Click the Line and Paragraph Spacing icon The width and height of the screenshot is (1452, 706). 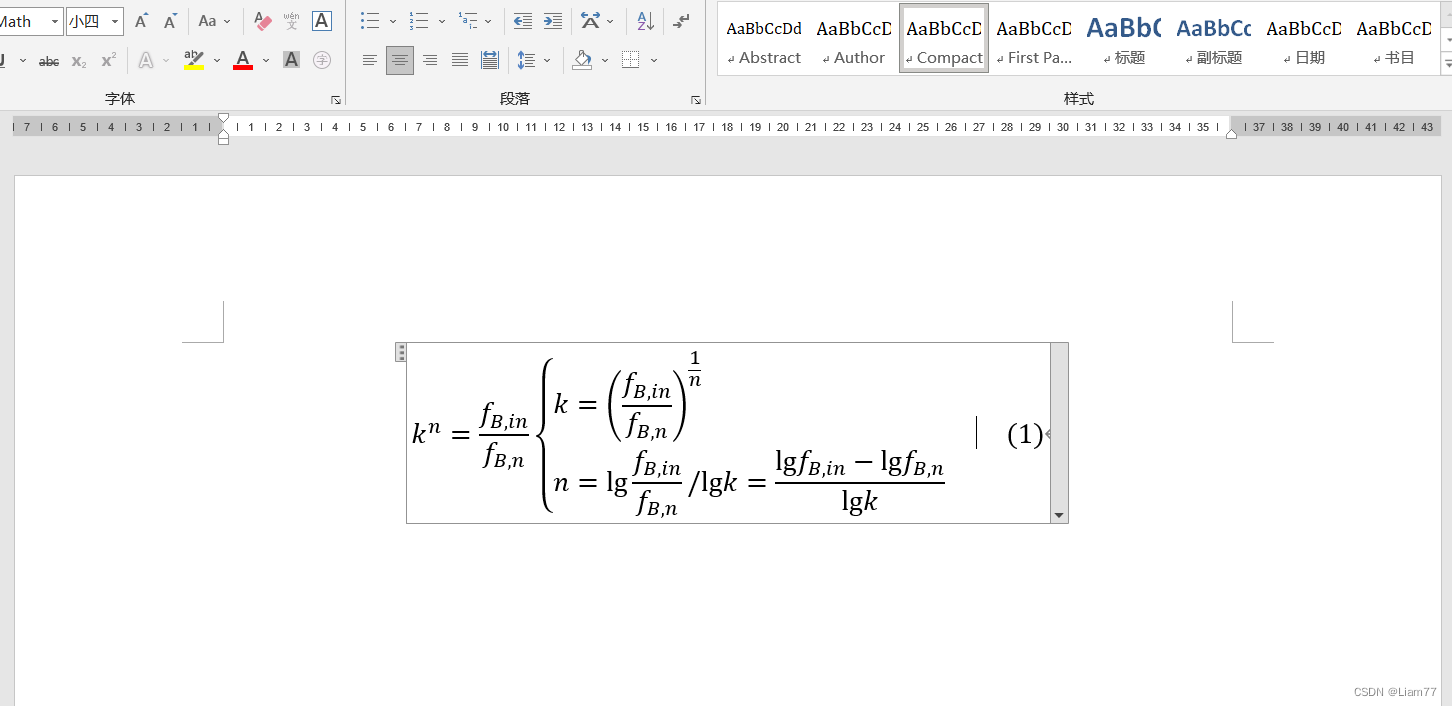(x=527, y=61)
